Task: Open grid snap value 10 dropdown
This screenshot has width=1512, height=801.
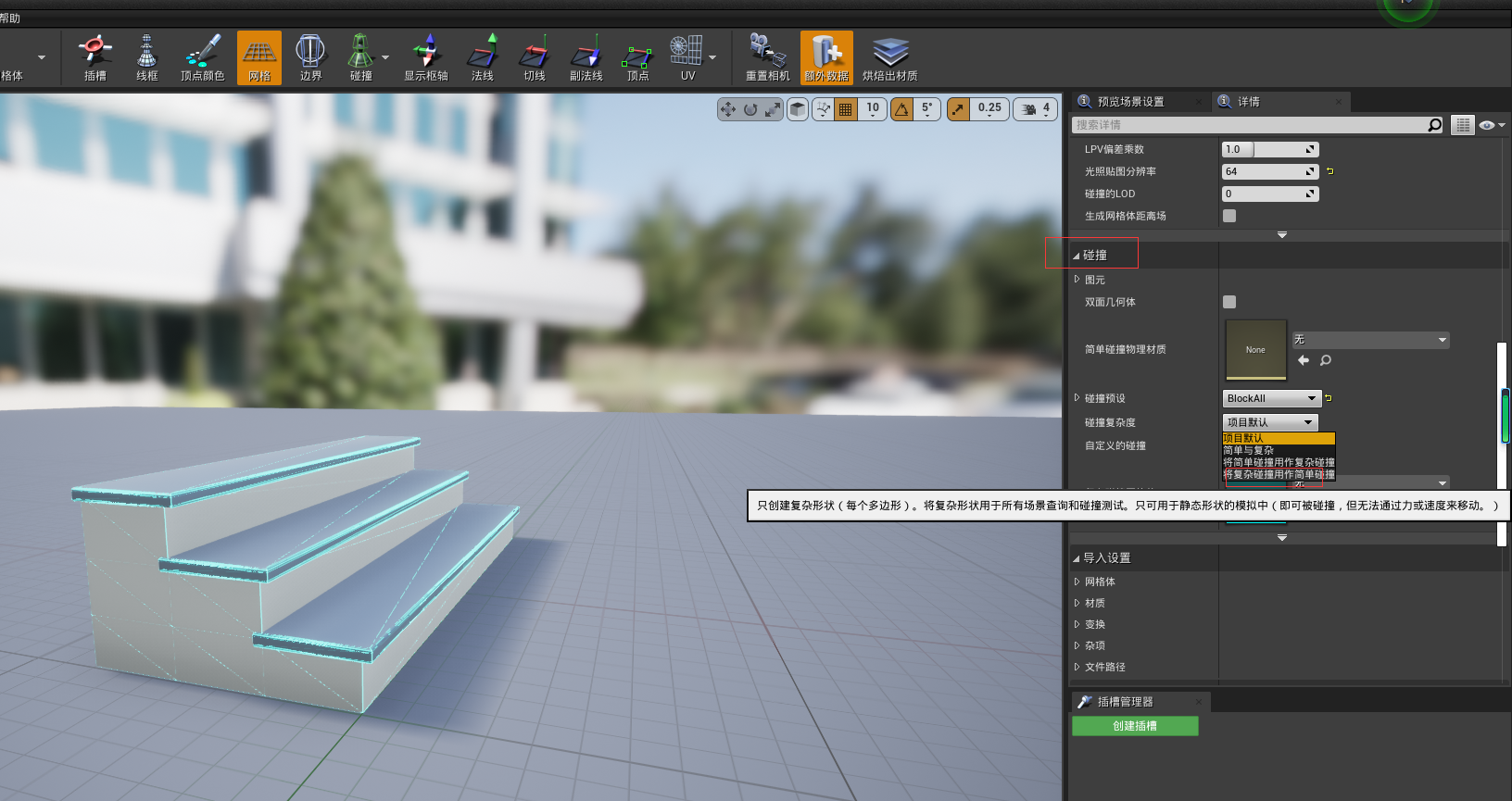Action: tap(872, 109)
